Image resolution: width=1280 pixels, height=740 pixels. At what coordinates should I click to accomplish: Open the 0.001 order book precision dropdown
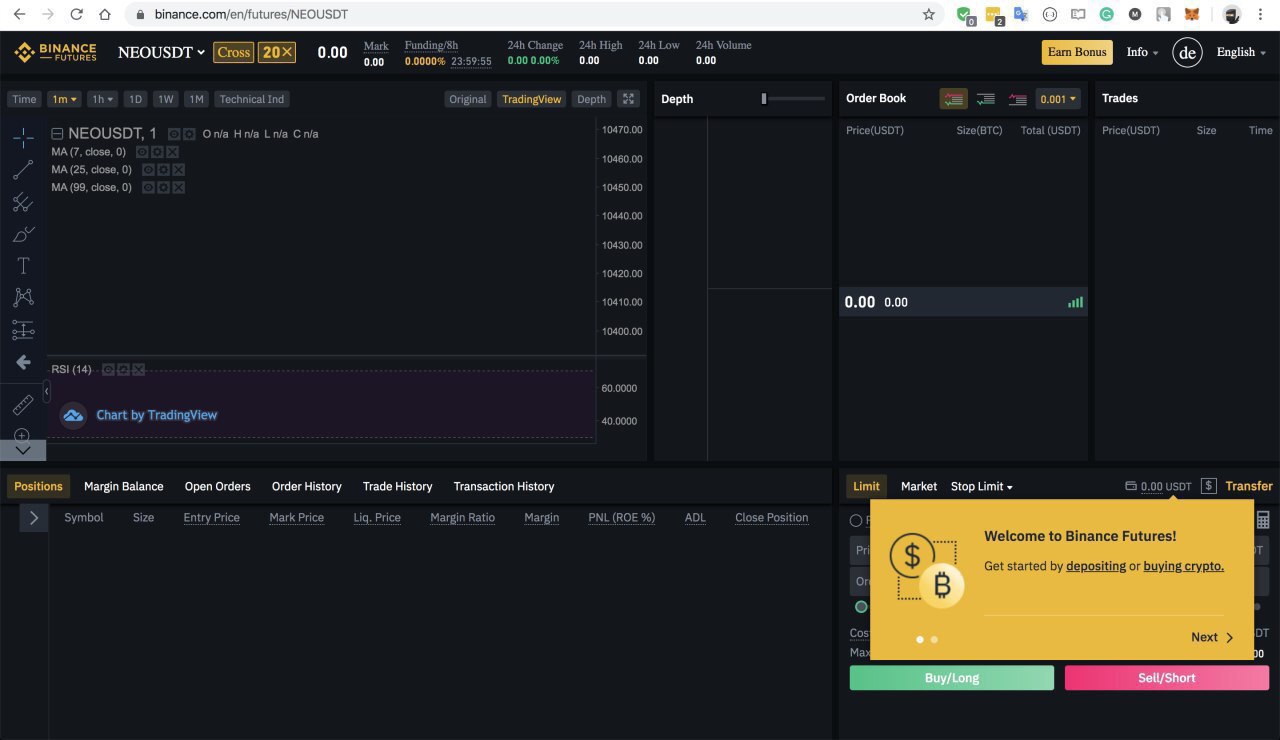point(1058,99)
